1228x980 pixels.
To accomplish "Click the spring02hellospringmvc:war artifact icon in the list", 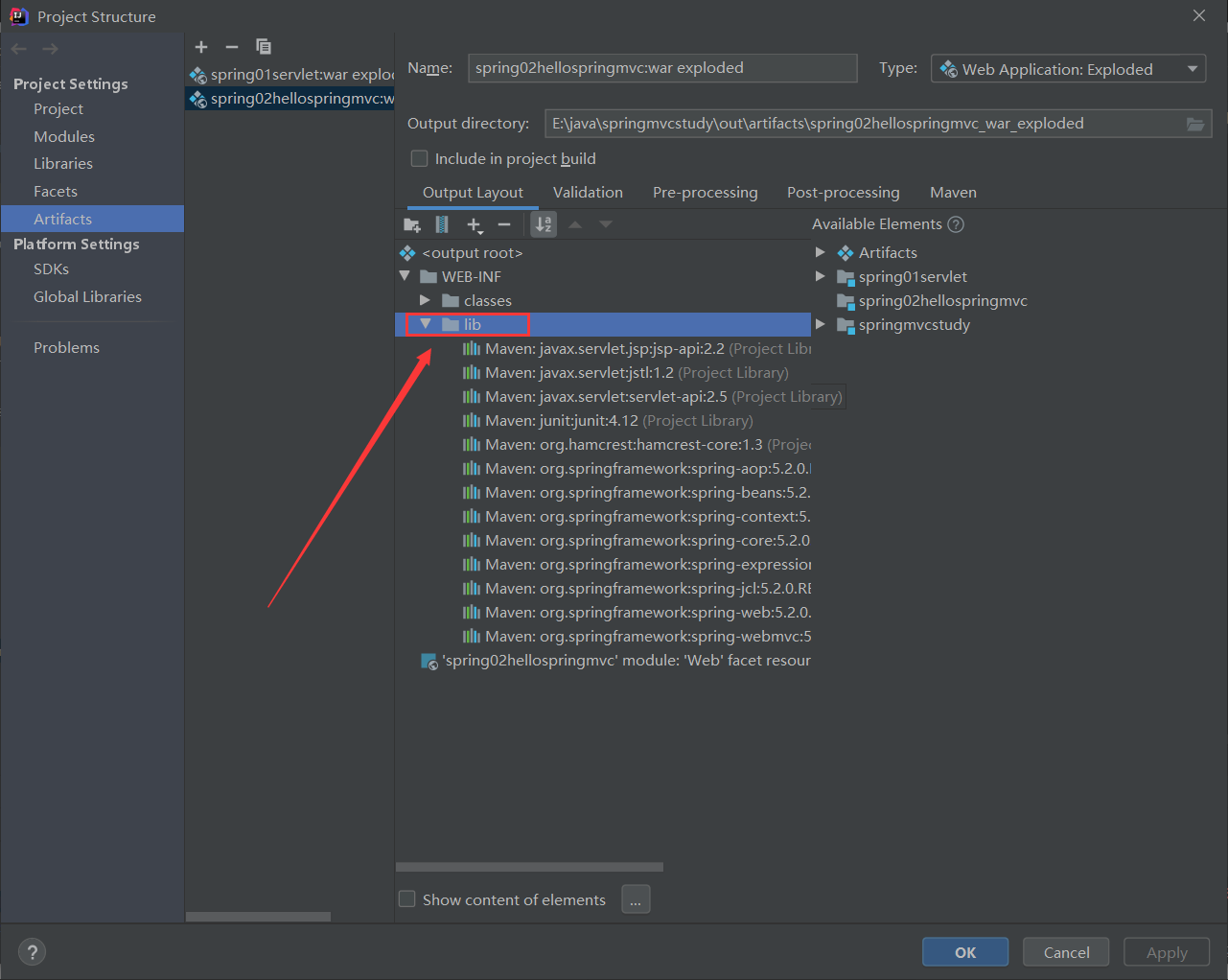I will (x=198, y=99).
